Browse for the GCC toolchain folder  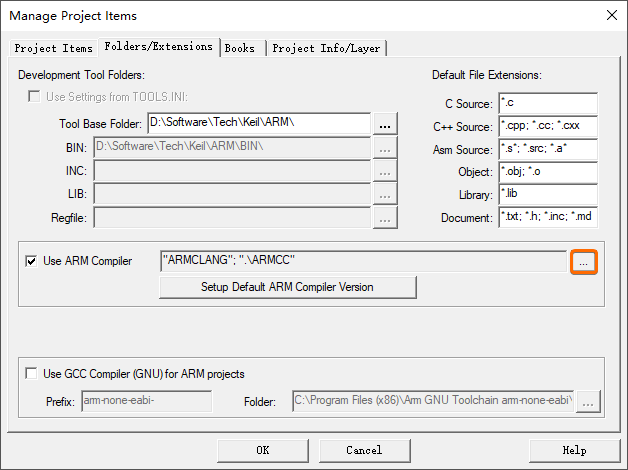[588, 402]
